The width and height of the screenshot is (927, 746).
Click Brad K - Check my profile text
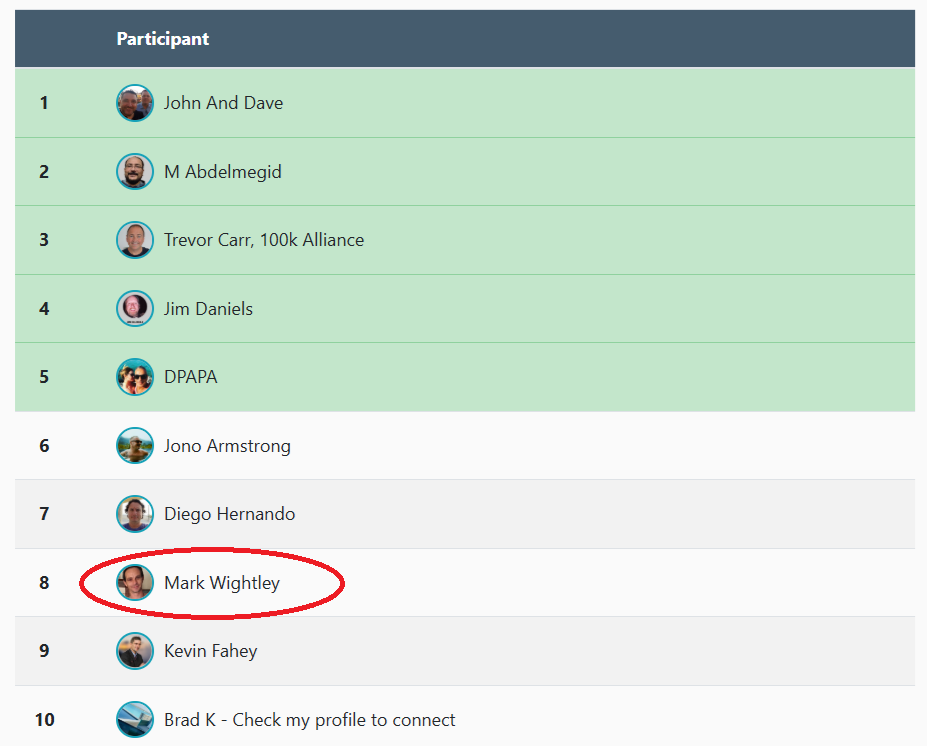click(x=309, y=720)
